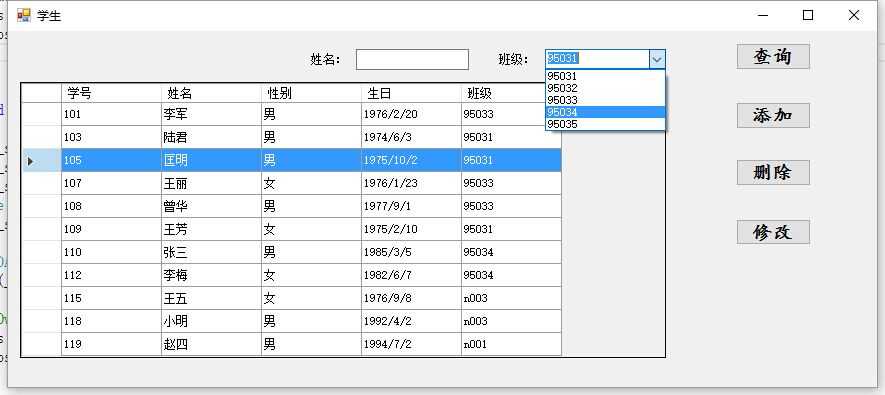The width and height of the screenshot is (885, 395).
Task: Click the name cell 王五
Action: 211,299
